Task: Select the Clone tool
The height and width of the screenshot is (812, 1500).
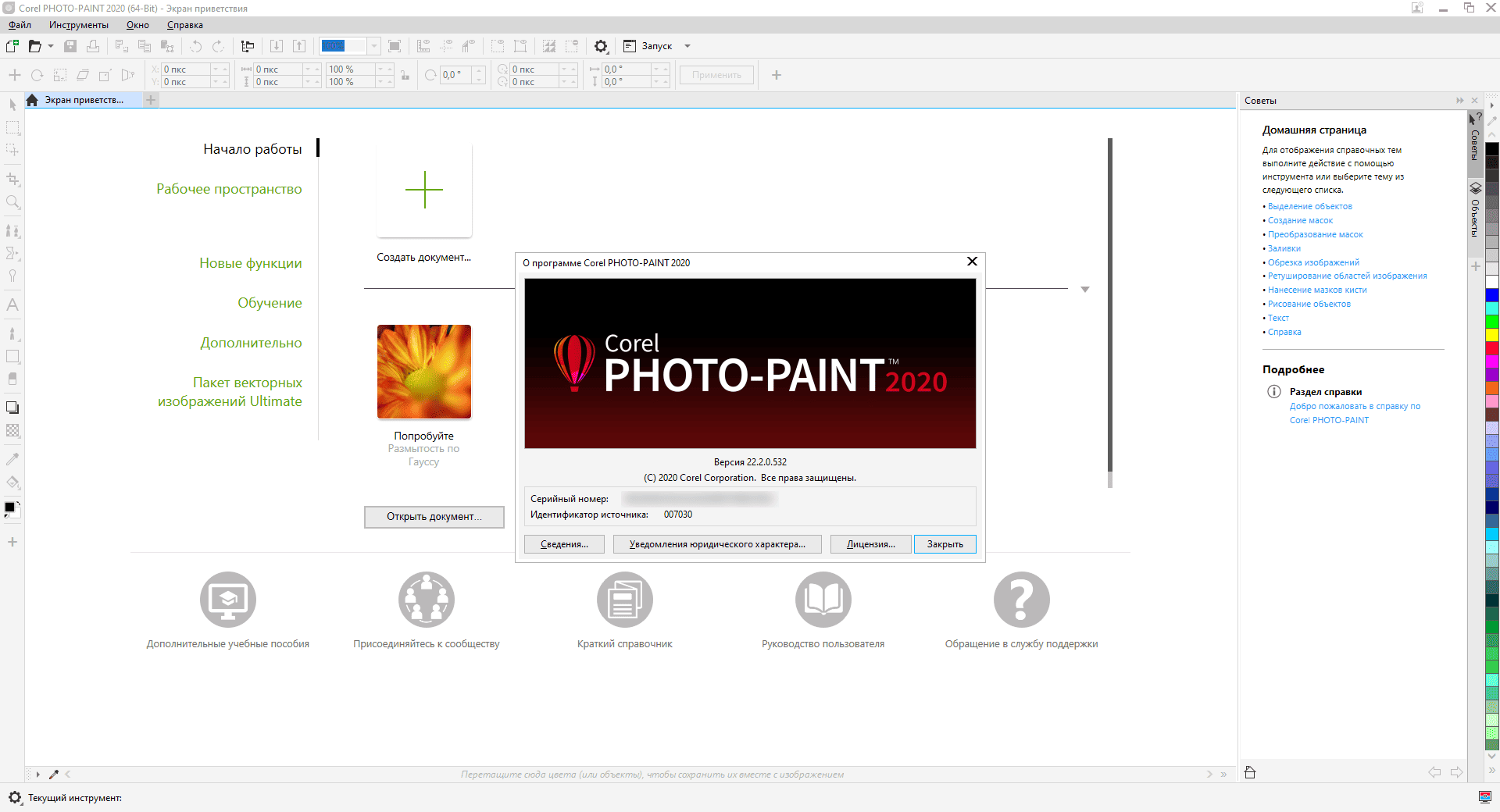Action: point(12,231)
